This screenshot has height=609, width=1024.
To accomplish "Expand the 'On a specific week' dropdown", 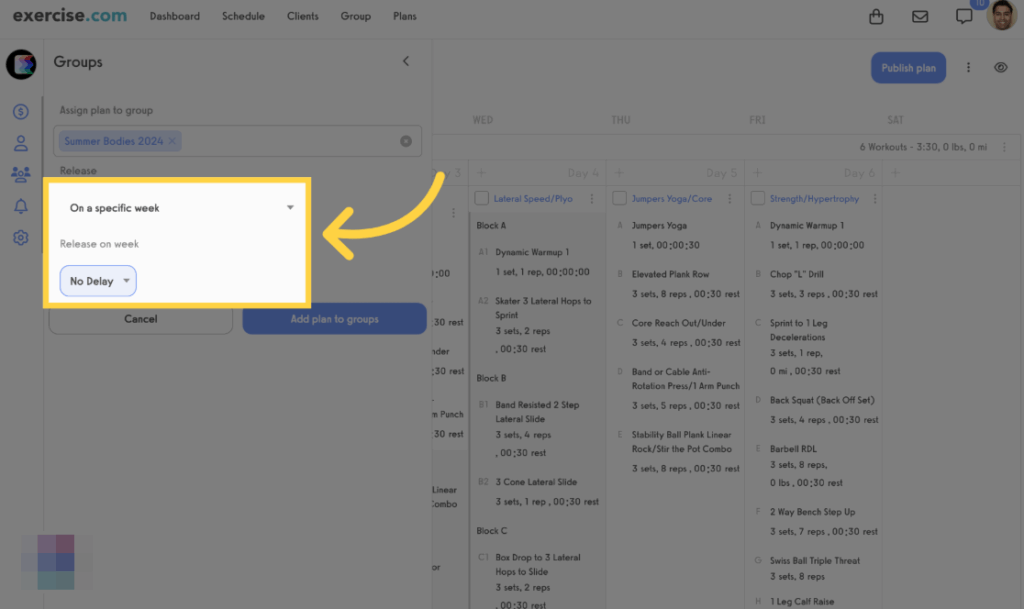I will (180, 208).
